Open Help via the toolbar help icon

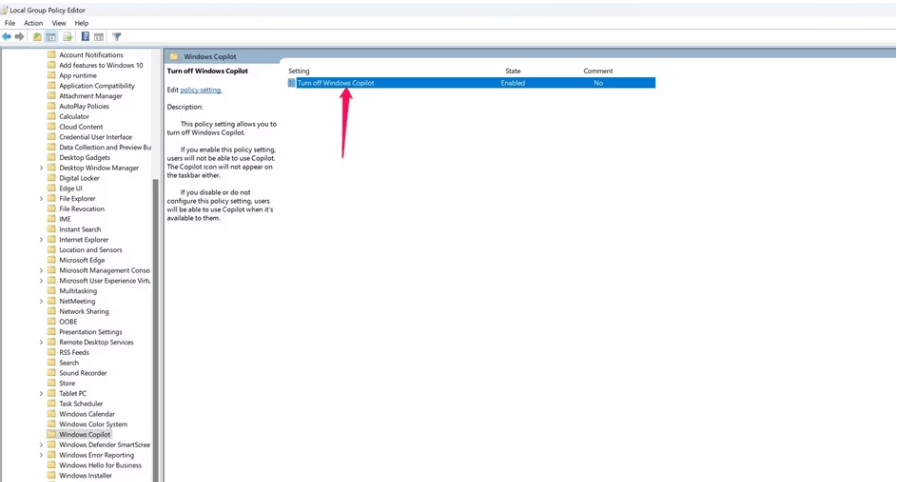[85, 37]
